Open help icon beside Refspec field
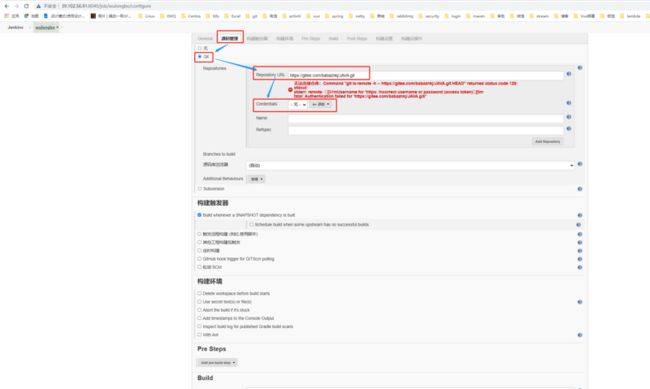Screen dimensions: 650x389 click(x=569, y=129)
